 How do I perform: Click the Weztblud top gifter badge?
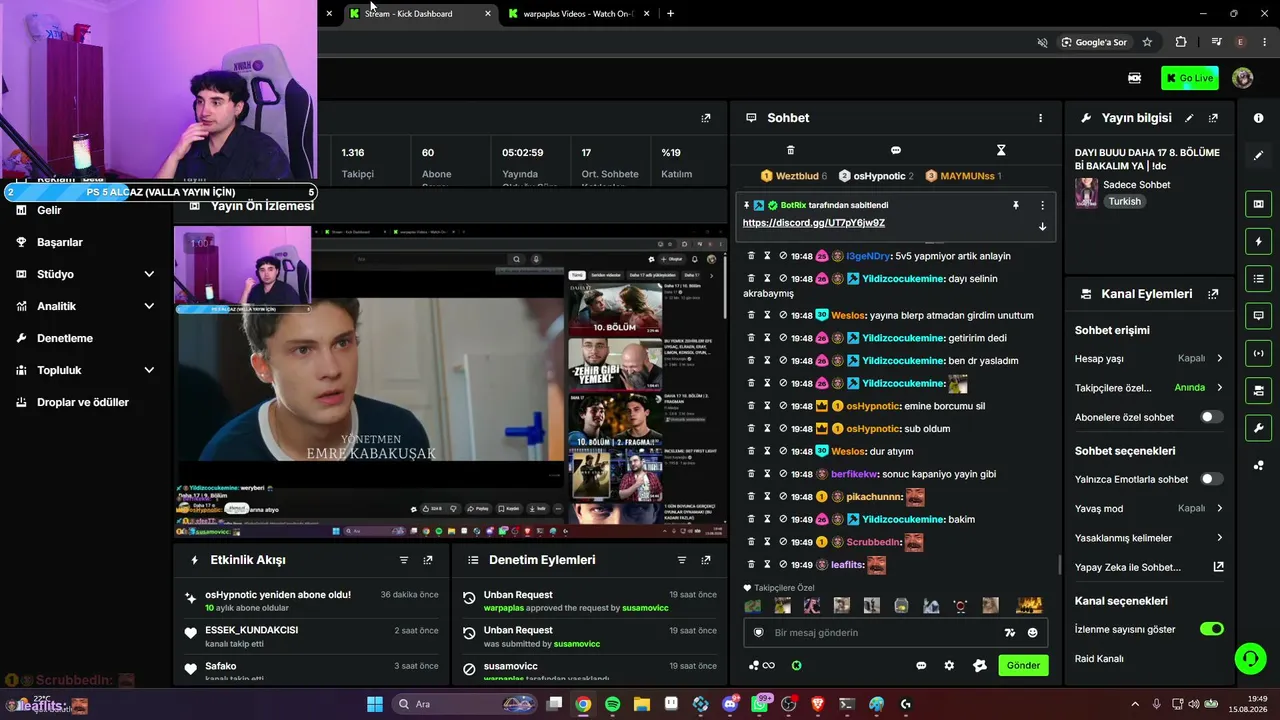click(794, 176)
